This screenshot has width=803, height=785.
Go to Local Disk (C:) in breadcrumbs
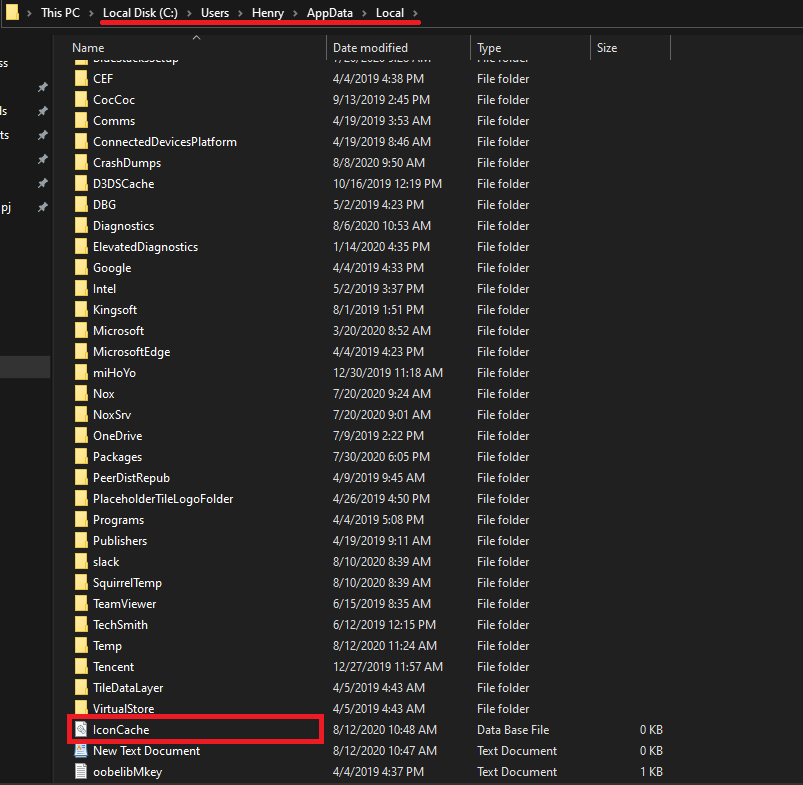(139, 13)
